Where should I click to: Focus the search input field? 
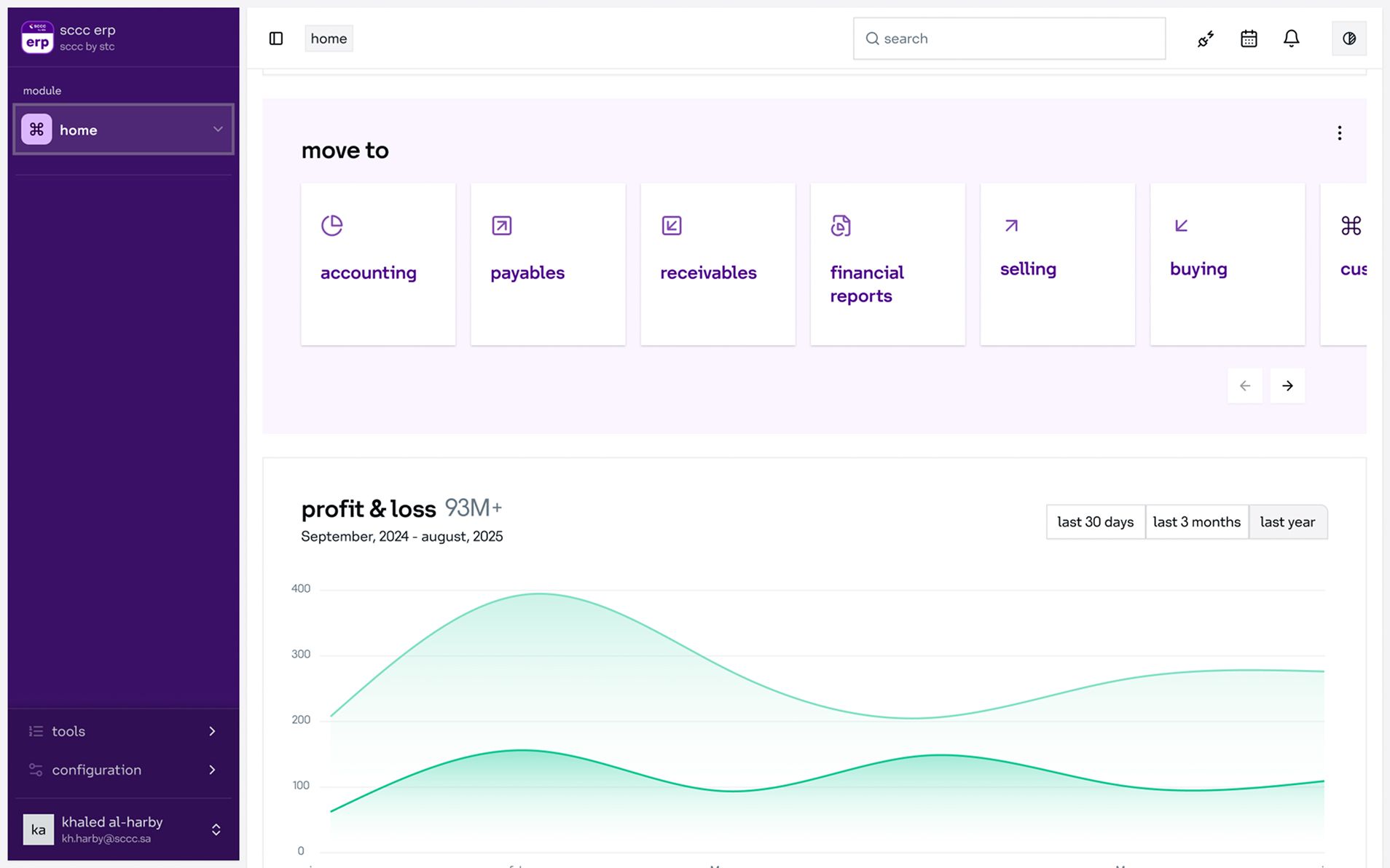point(1009,39)
